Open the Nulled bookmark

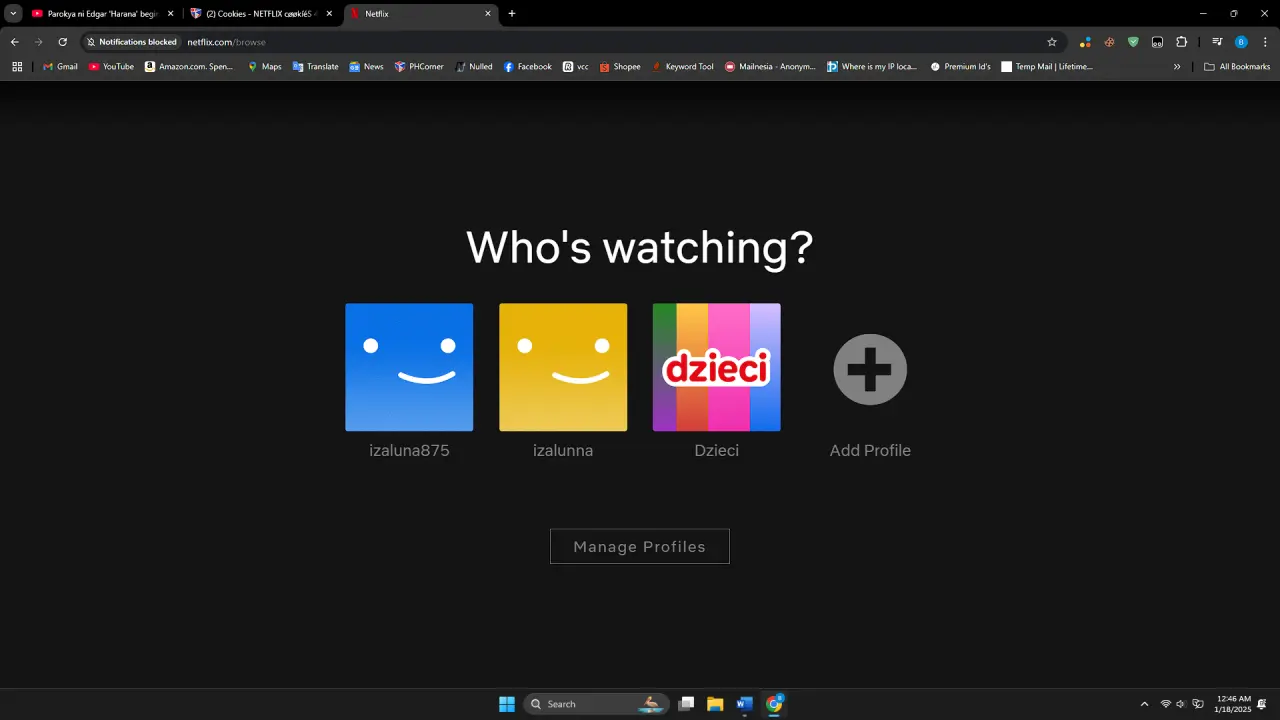point(474,67)
